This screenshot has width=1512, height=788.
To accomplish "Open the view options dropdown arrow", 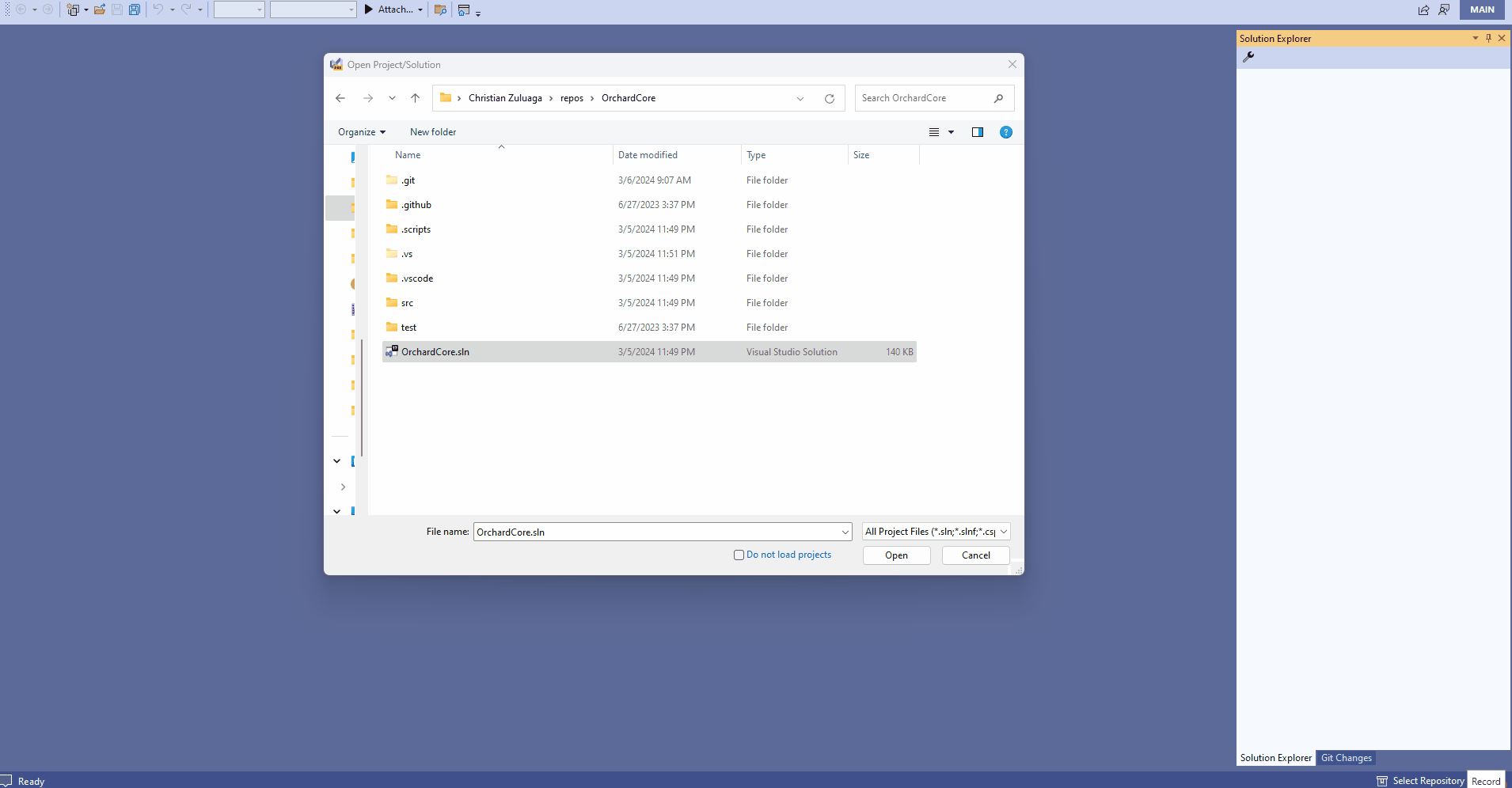I will click(x=951, y=132).
